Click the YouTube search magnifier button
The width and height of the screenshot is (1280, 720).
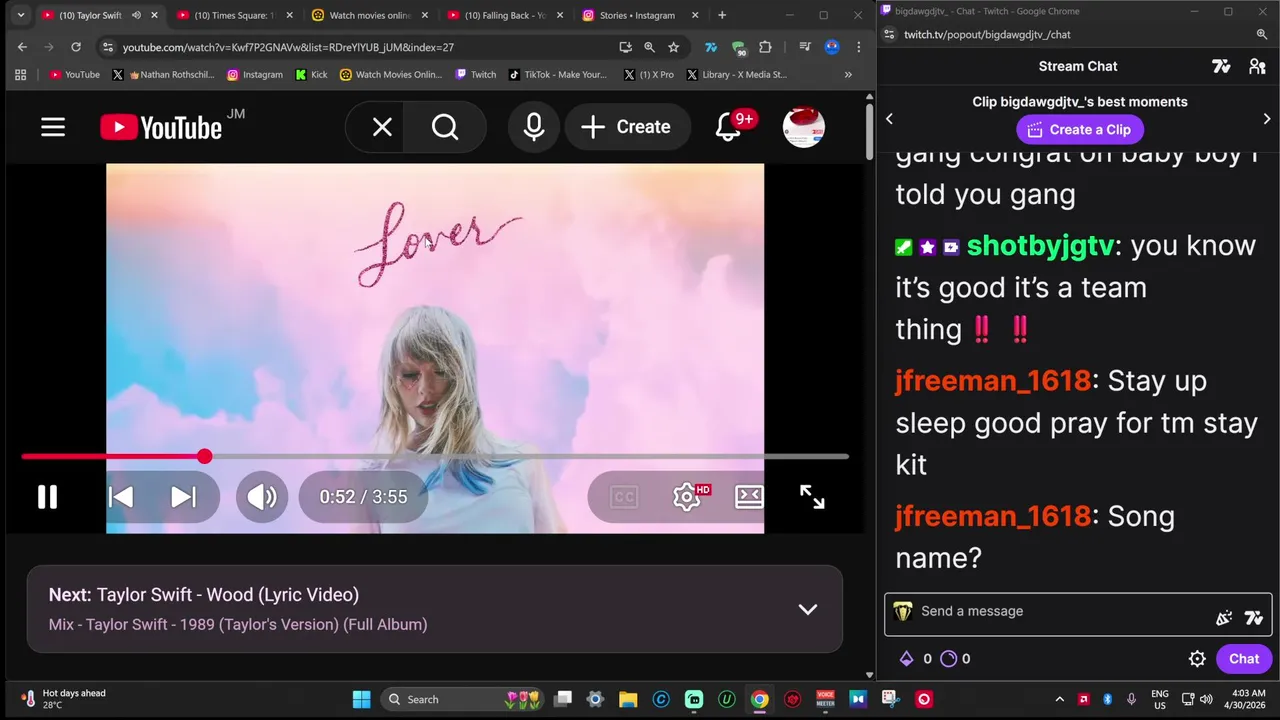pyautogui.click(x=445, y=127)
